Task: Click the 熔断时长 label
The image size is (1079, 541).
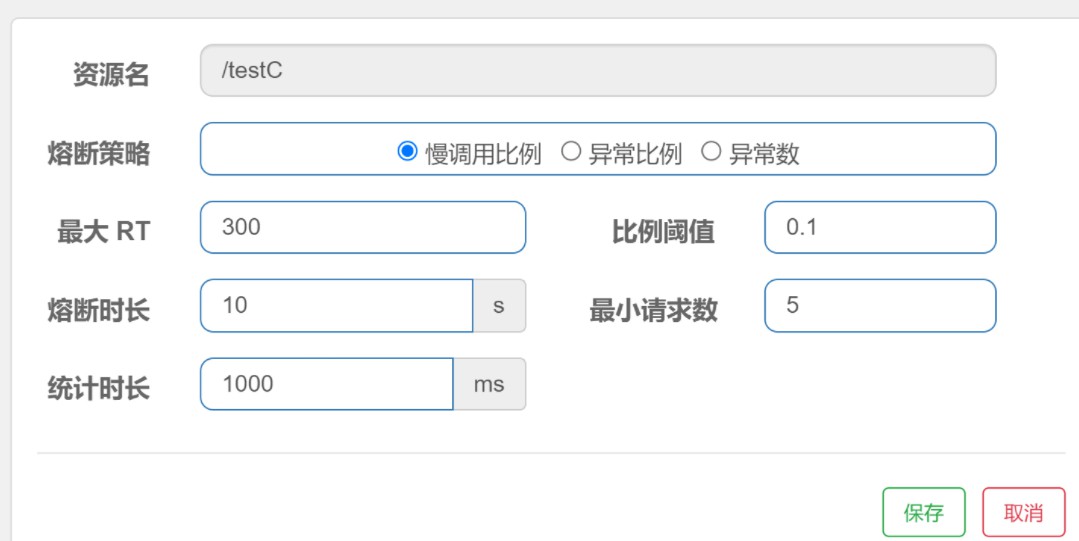Action: tap(98, 310)
